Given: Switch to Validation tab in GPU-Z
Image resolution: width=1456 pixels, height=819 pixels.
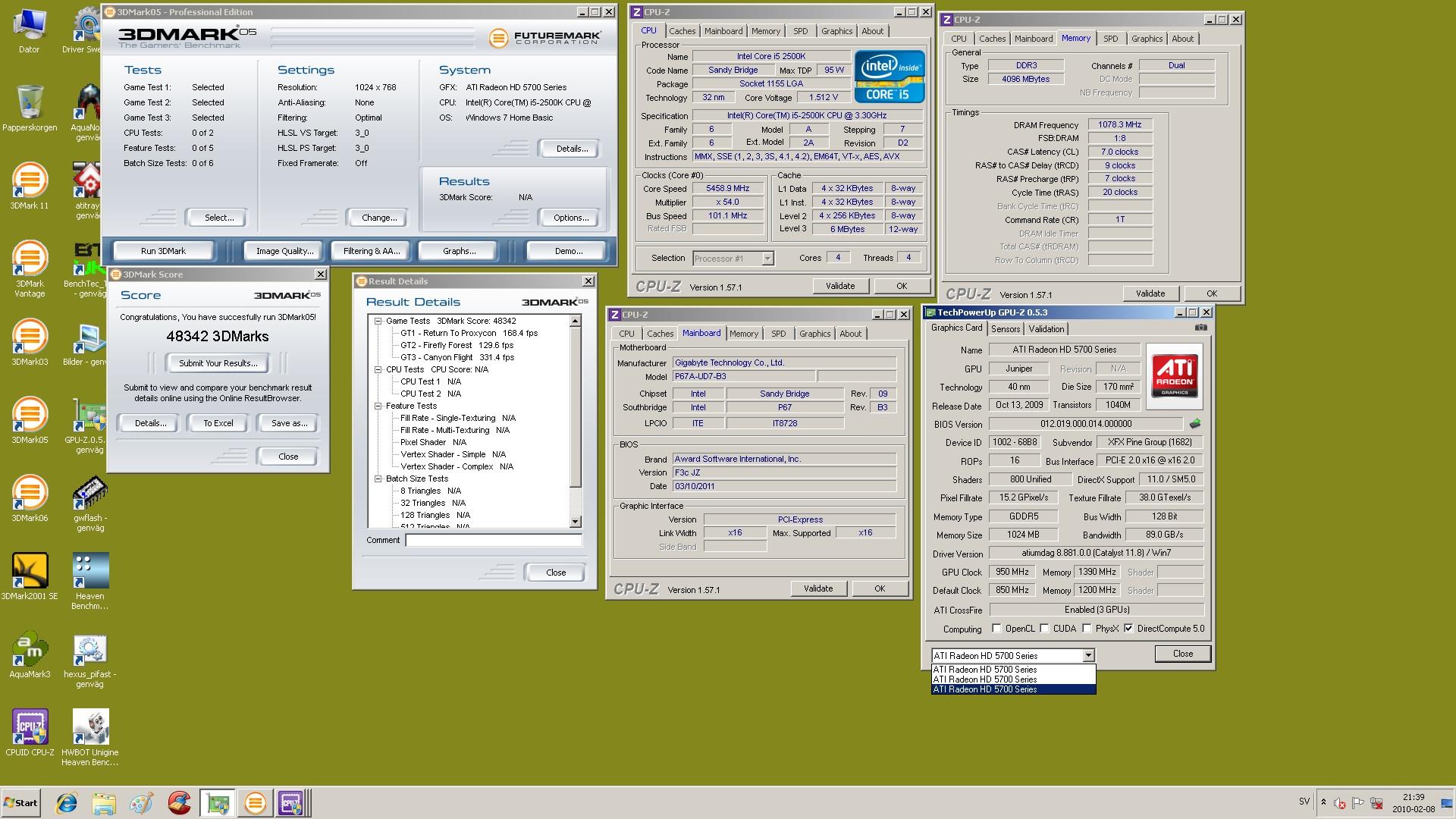Looking at the screenshot, I should 1046,329.
